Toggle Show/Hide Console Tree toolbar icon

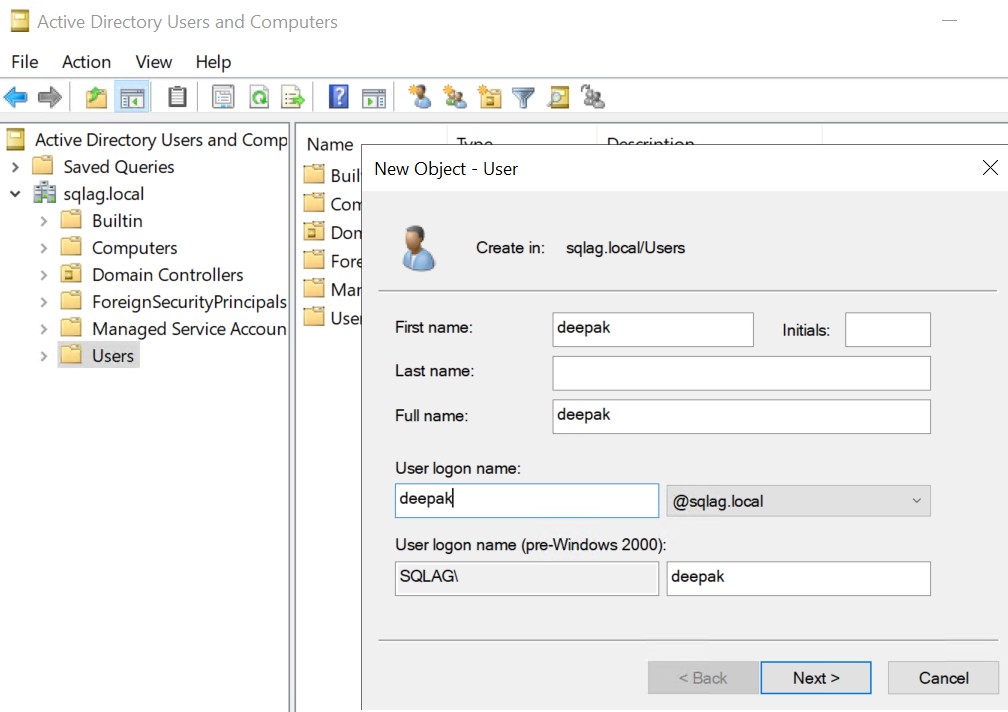tap(132, 98)
